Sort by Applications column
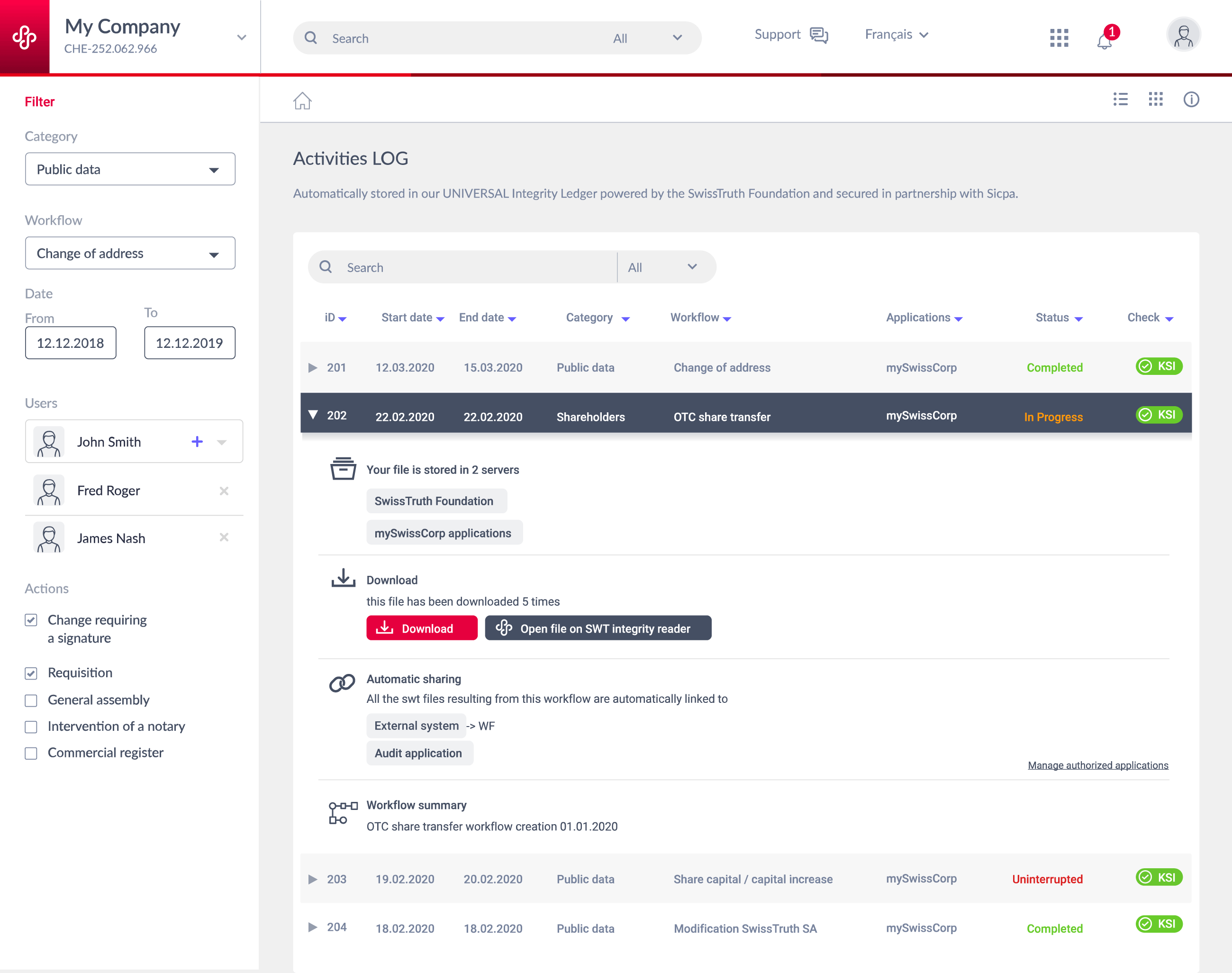This screenshot has width=1232, height=973. [924, 318]
